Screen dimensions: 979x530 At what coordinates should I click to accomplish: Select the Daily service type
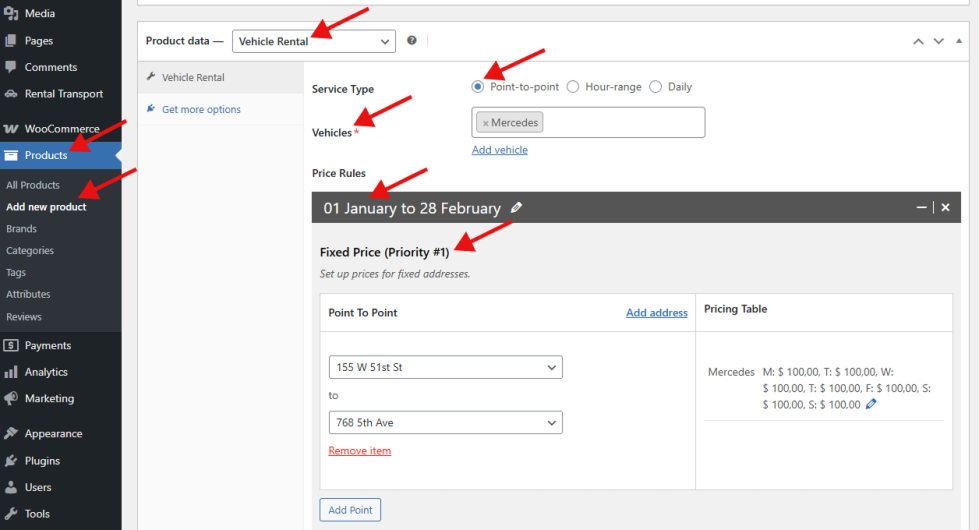pyautogui.click(x=656, y=87)
